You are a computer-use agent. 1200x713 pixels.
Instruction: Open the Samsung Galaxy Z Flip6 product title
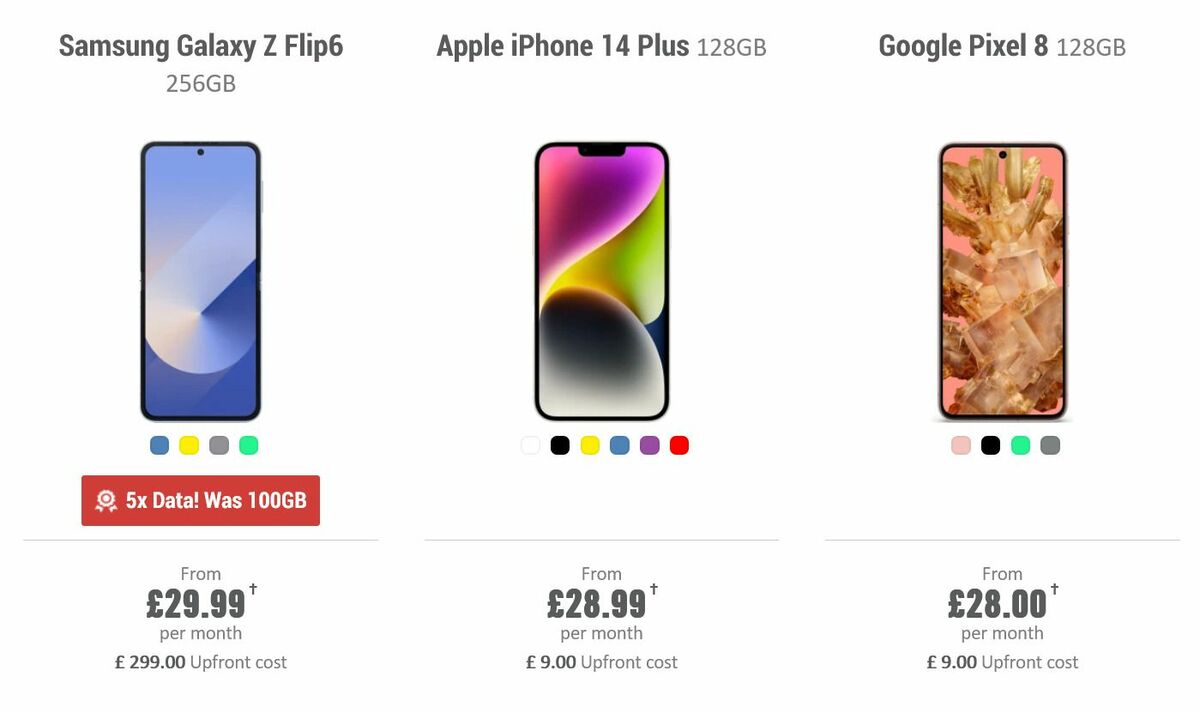click(x=200, y=46)
